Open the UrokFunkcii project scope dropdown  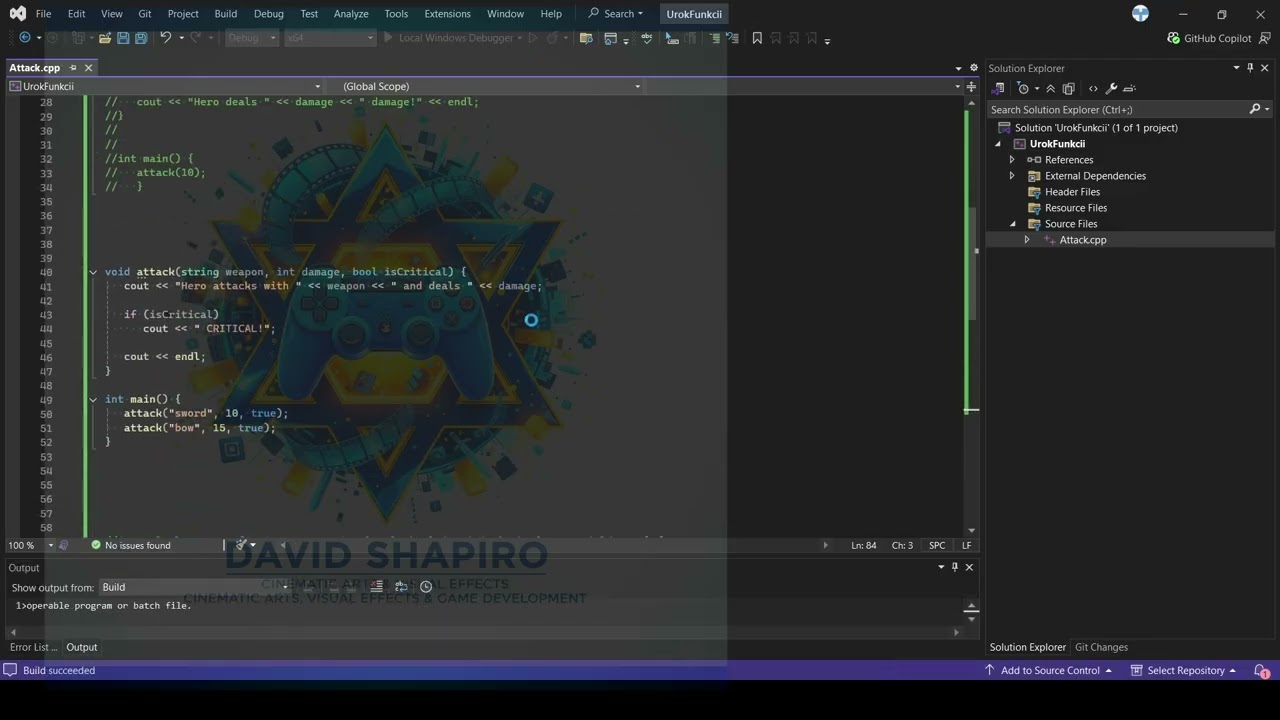[x=165, y=87]
